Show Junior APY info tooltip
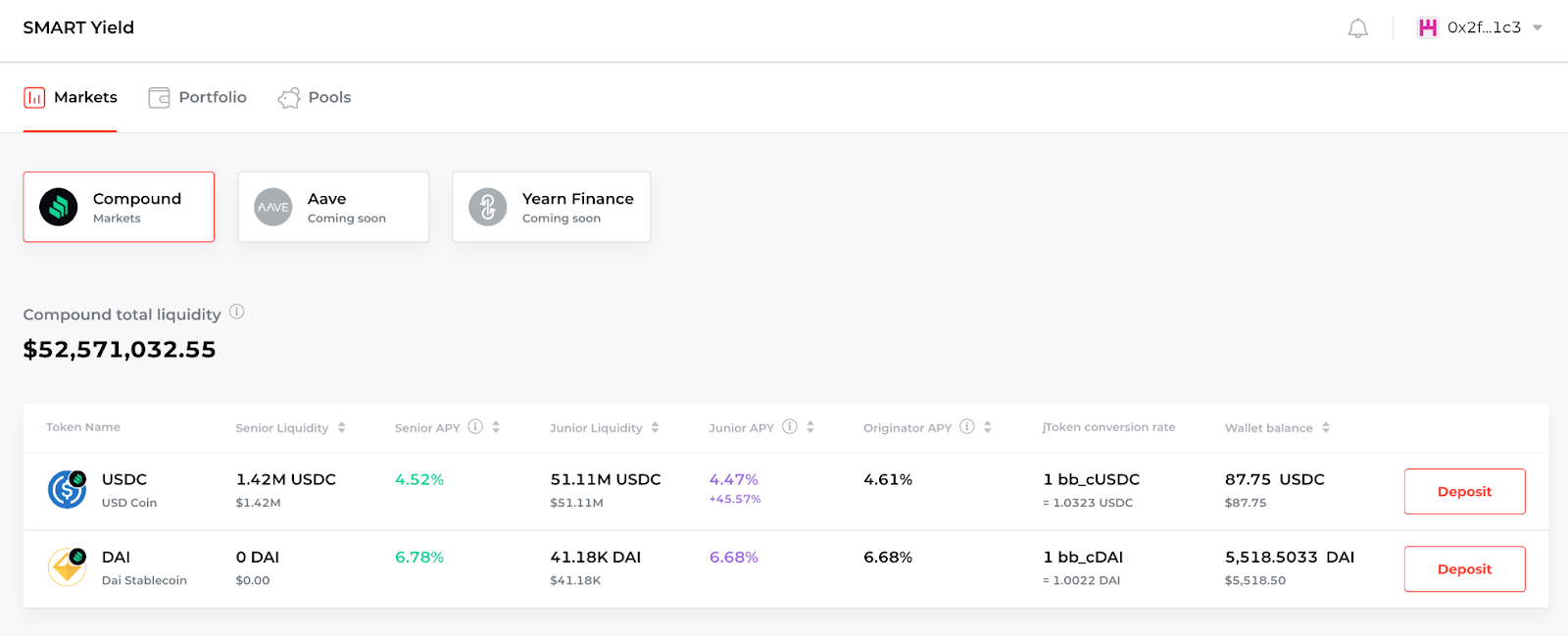The image size is (1568, 636). [x=790, y=426]
